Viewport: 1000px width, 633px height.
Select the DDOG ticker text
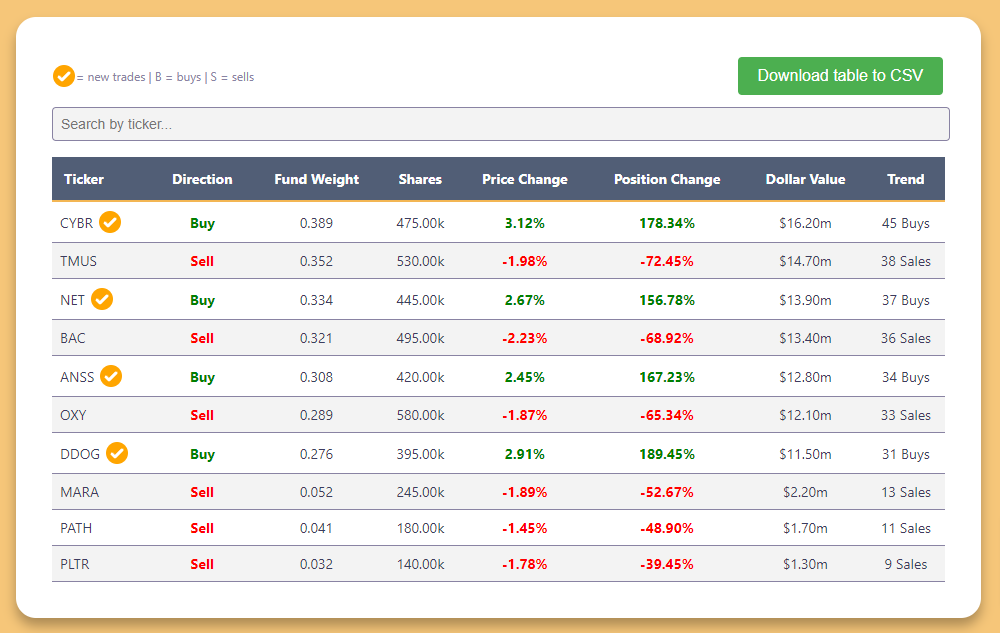80,455
